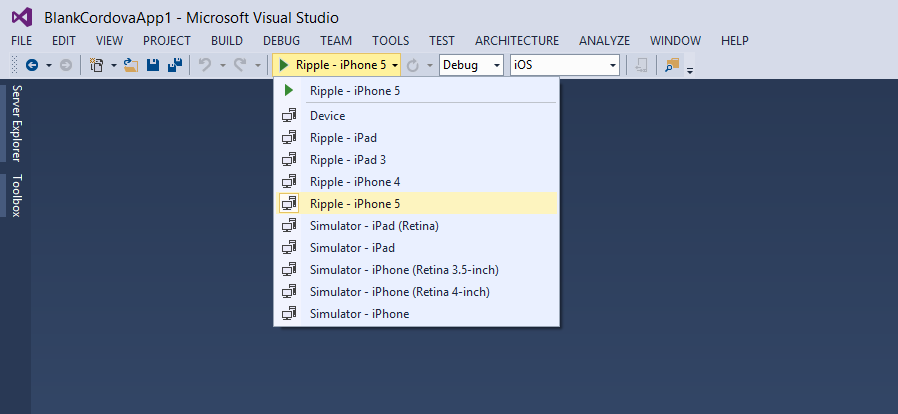This screenshot has width=898, height=414.
Task: Open the BUILD menu
Action: coord(227,41)
